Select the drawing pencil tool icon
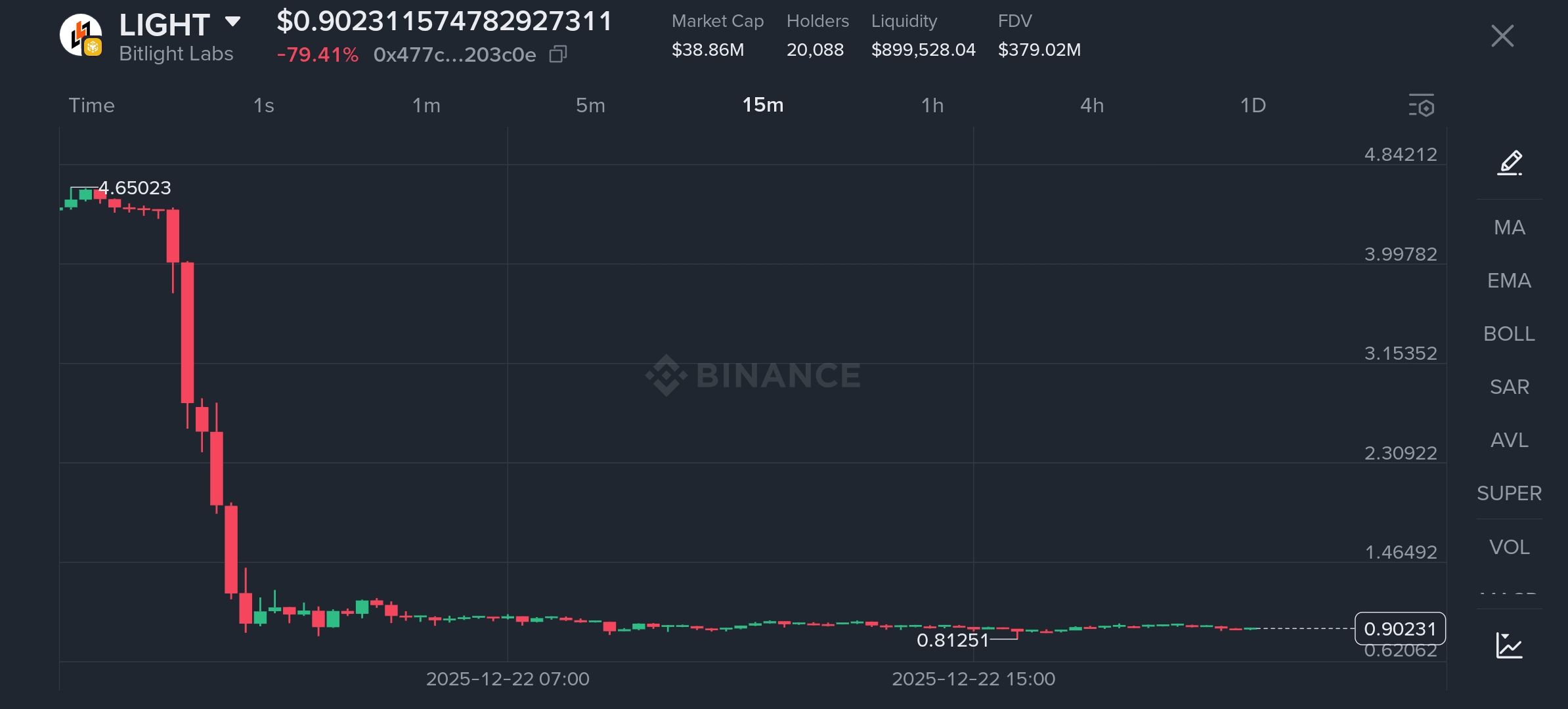Image resolution: width=1568 pixels, height=709 pixels. pyautogui.click(x=1510, y=163)
